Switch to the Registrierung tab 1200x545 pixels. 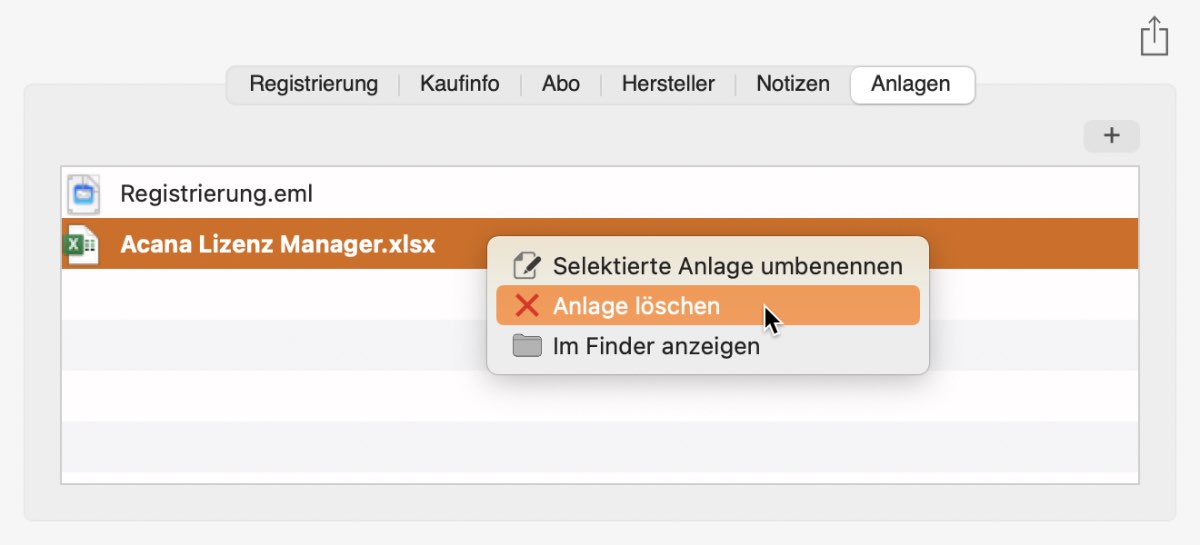(x=314, y=84)
